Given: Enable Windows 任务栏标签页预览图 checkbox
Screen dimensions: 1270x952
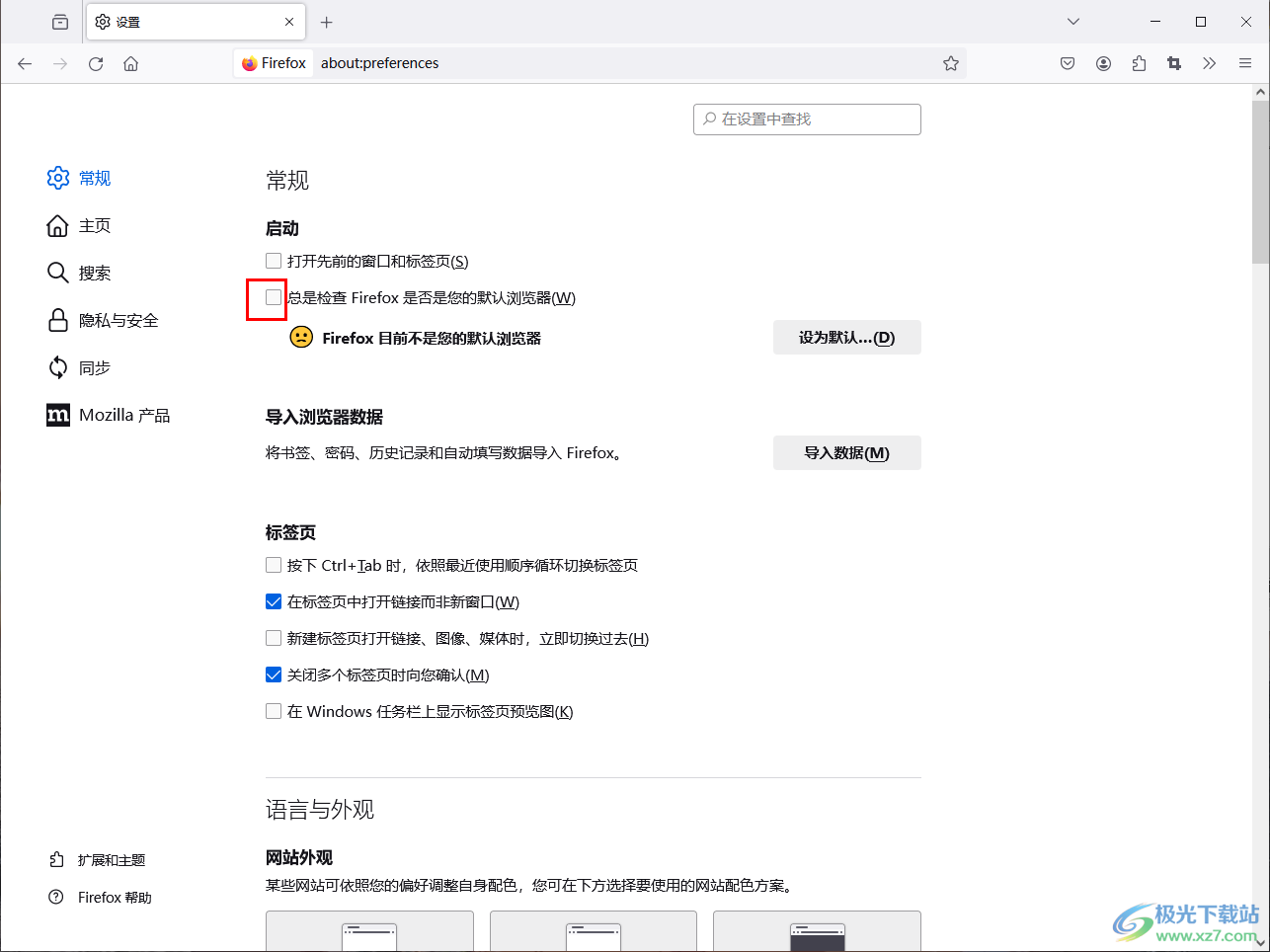Looking at the screenshot, I should click(274, 711).
